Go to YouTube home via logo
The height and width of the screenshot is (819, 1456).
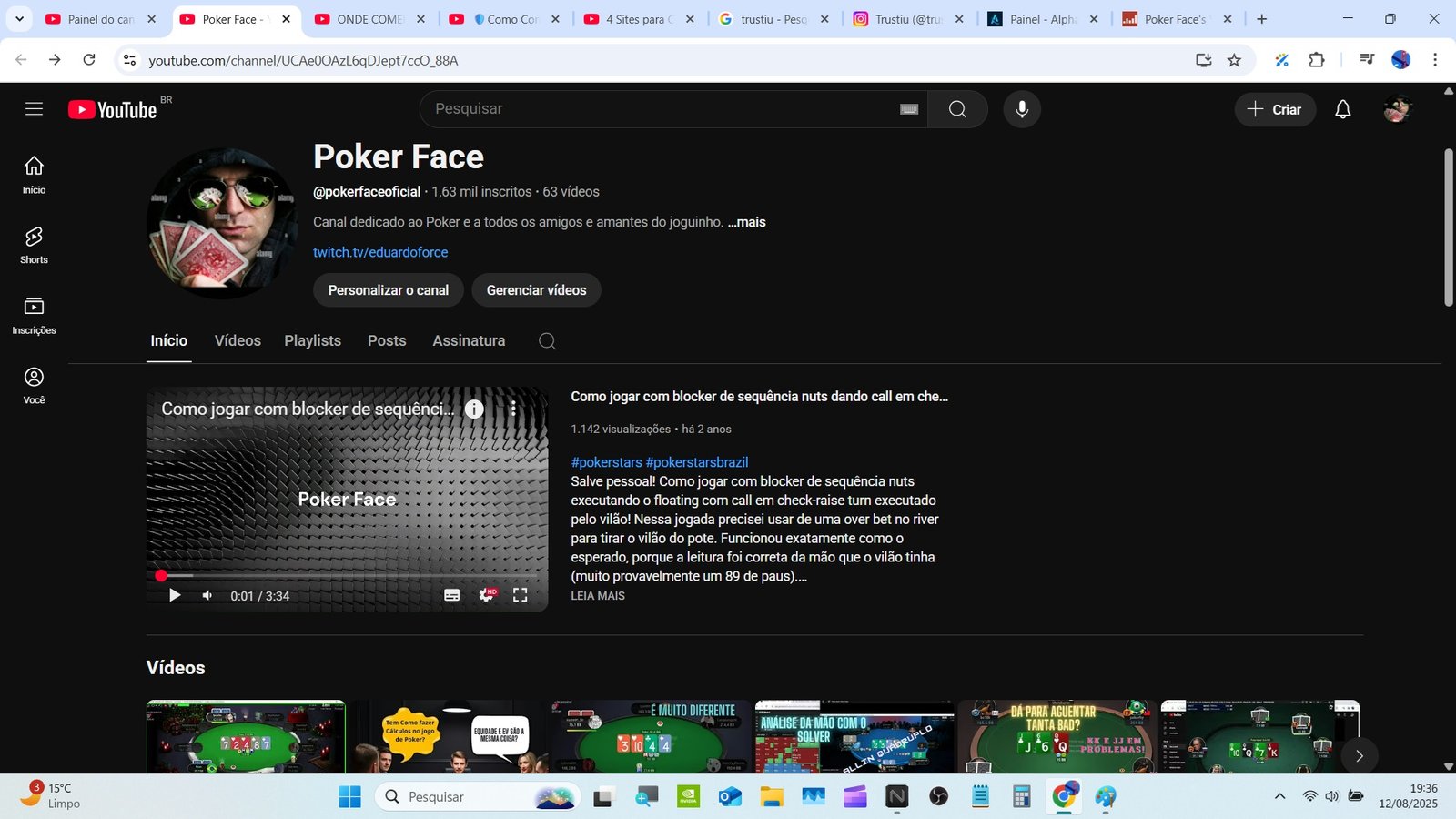[x=113, y=109]
